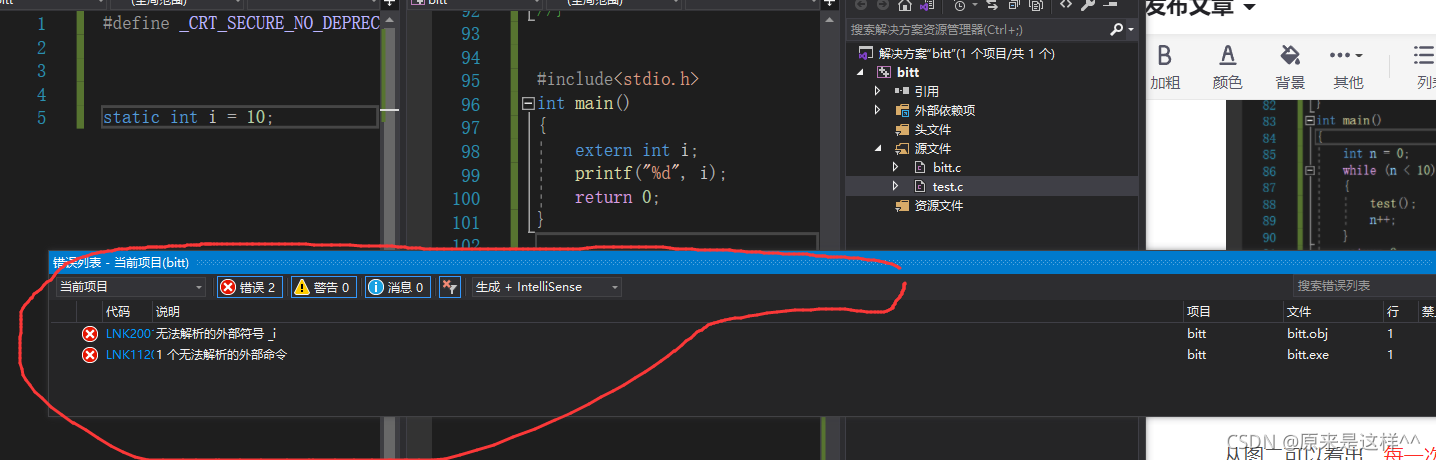Image resolution: width=1436 pixels, height=460 pixels.
Task: Click the static int i = 10 line
Action: (x=188, y=117)
